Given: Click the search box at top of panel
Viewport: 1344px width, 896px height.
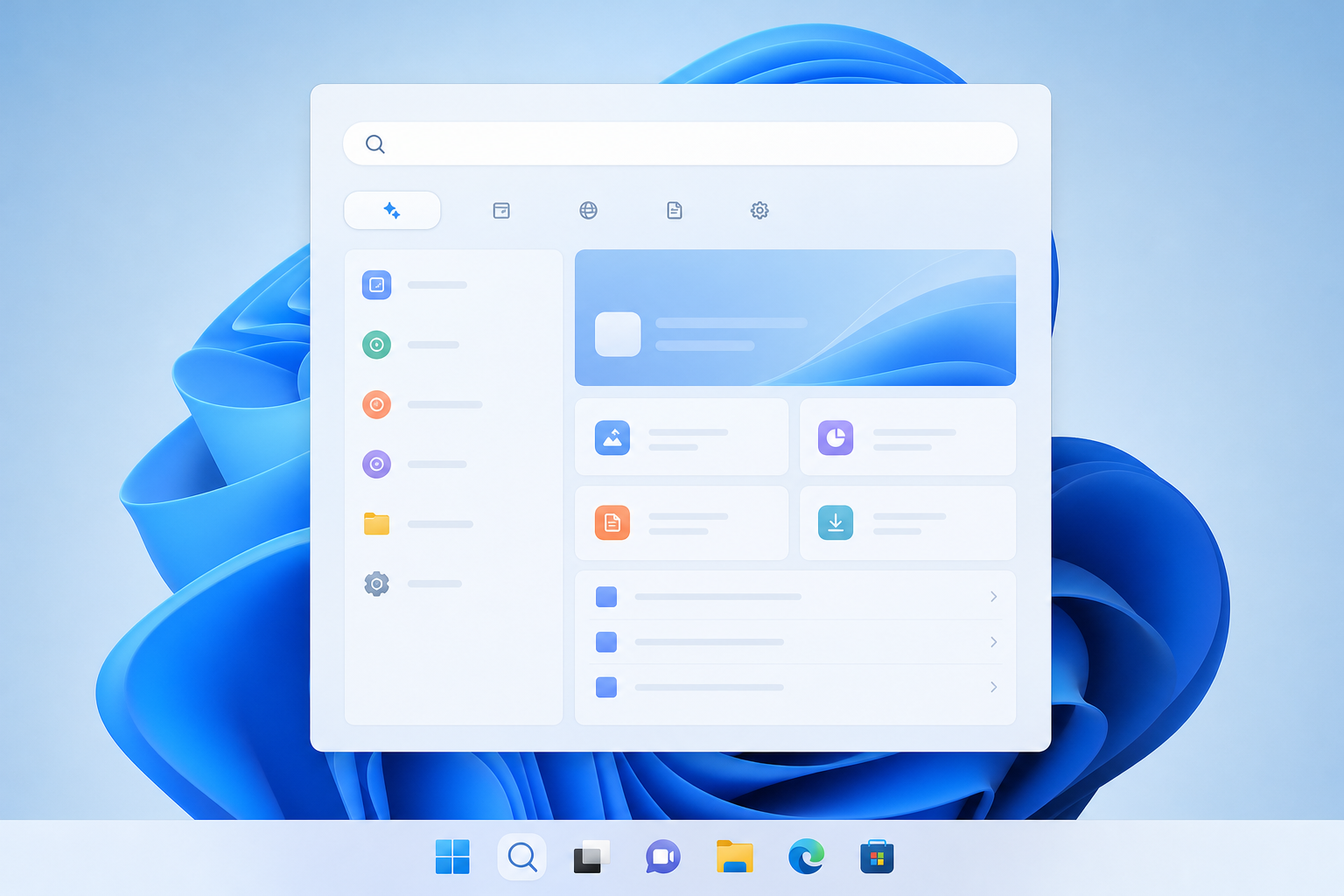Looking at the screenshot, I should pos(680,143).
